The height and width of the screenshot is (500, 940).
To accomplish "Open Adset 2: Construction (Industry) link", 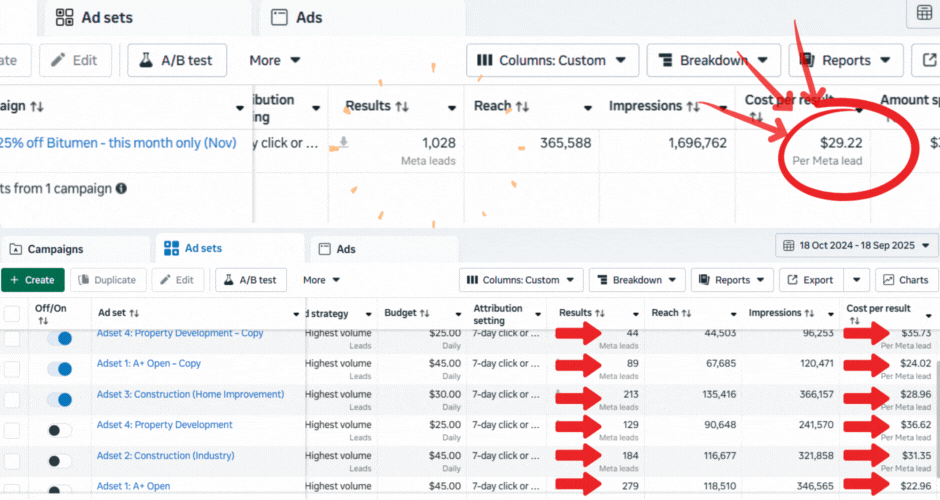I will coord(165,456).
